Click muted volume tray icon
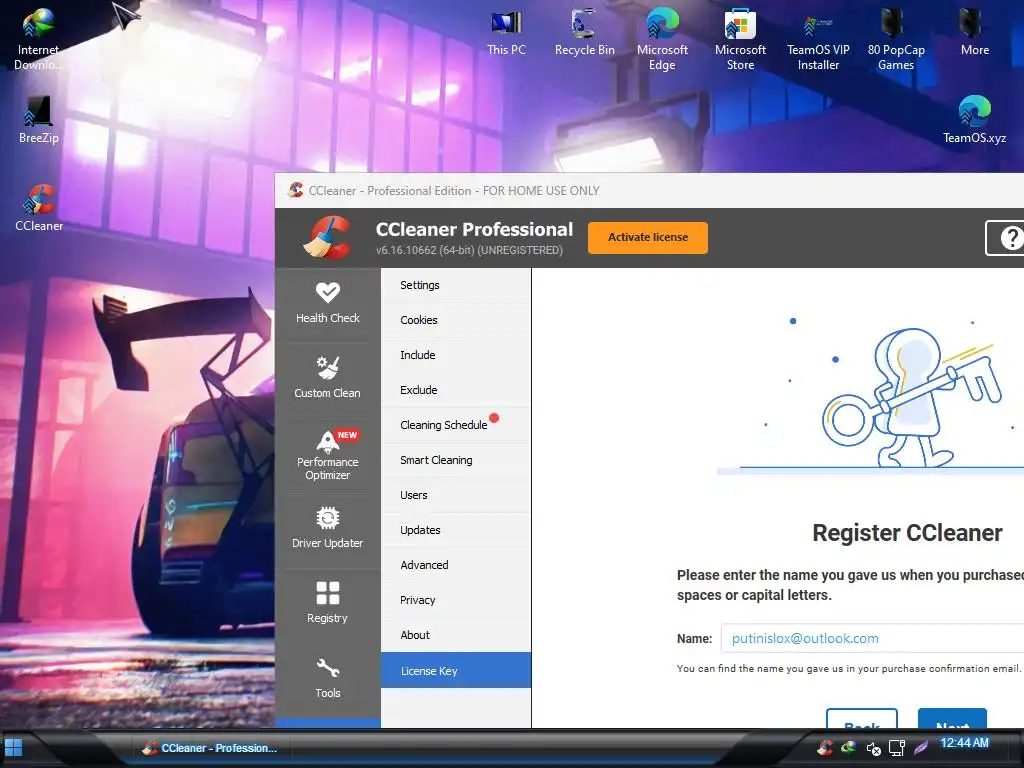Viewport: 1024px width, 768px height. click(x=873, y=748)
